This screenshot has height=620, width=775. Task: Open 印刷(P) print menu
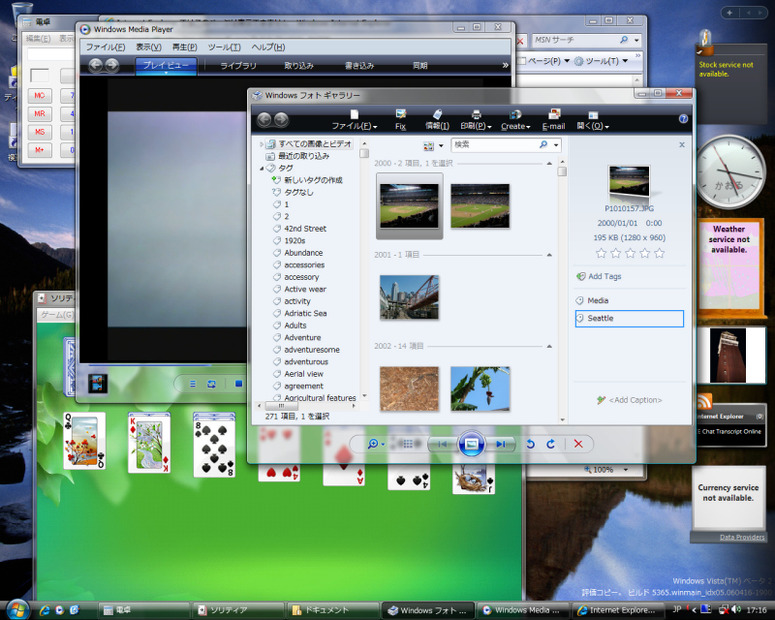pos(476,120)
